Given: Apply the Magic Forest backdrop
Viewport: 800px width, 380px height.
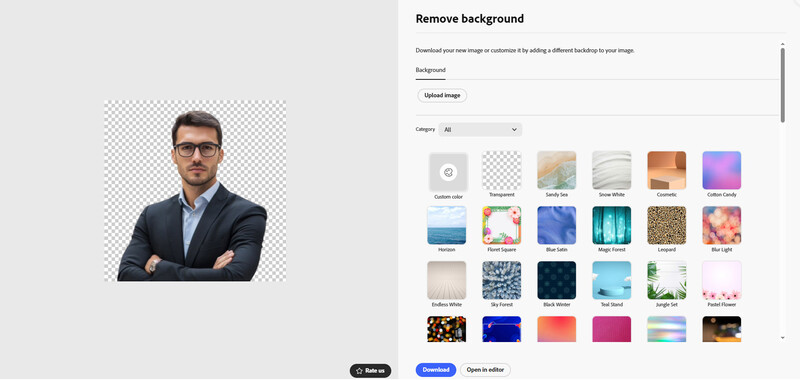Looking at the screenshot, I should pyautogui.click(x=612, y=225).
